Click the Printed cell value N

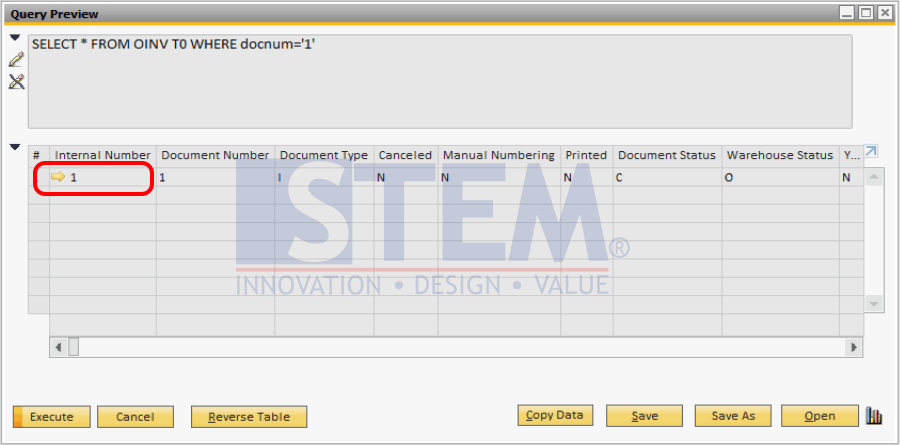point(587,178)
